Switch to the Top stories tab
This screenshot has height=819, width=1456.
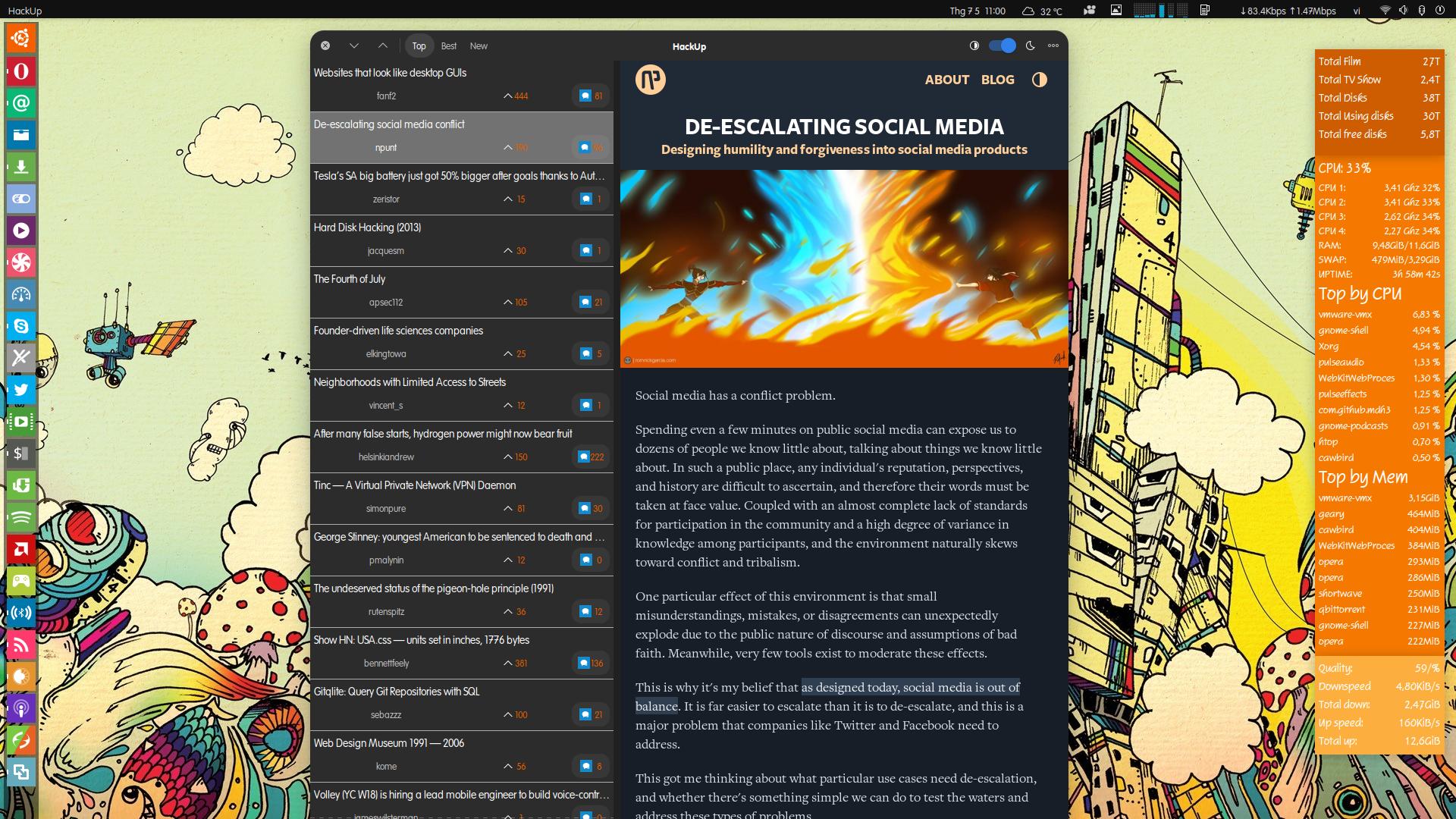click(419, 46)
